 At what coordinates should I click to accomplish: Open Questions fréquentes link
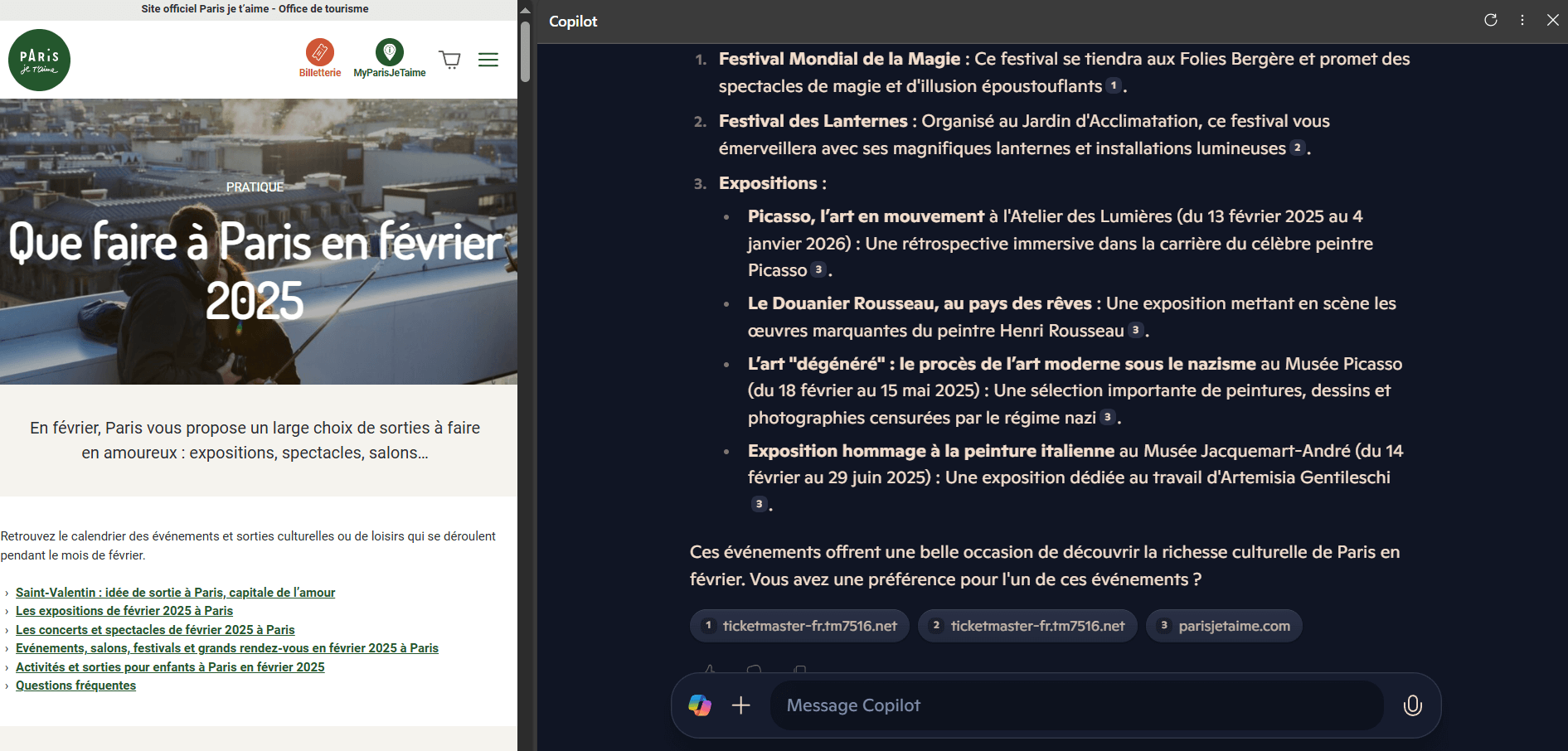point(75,686)
